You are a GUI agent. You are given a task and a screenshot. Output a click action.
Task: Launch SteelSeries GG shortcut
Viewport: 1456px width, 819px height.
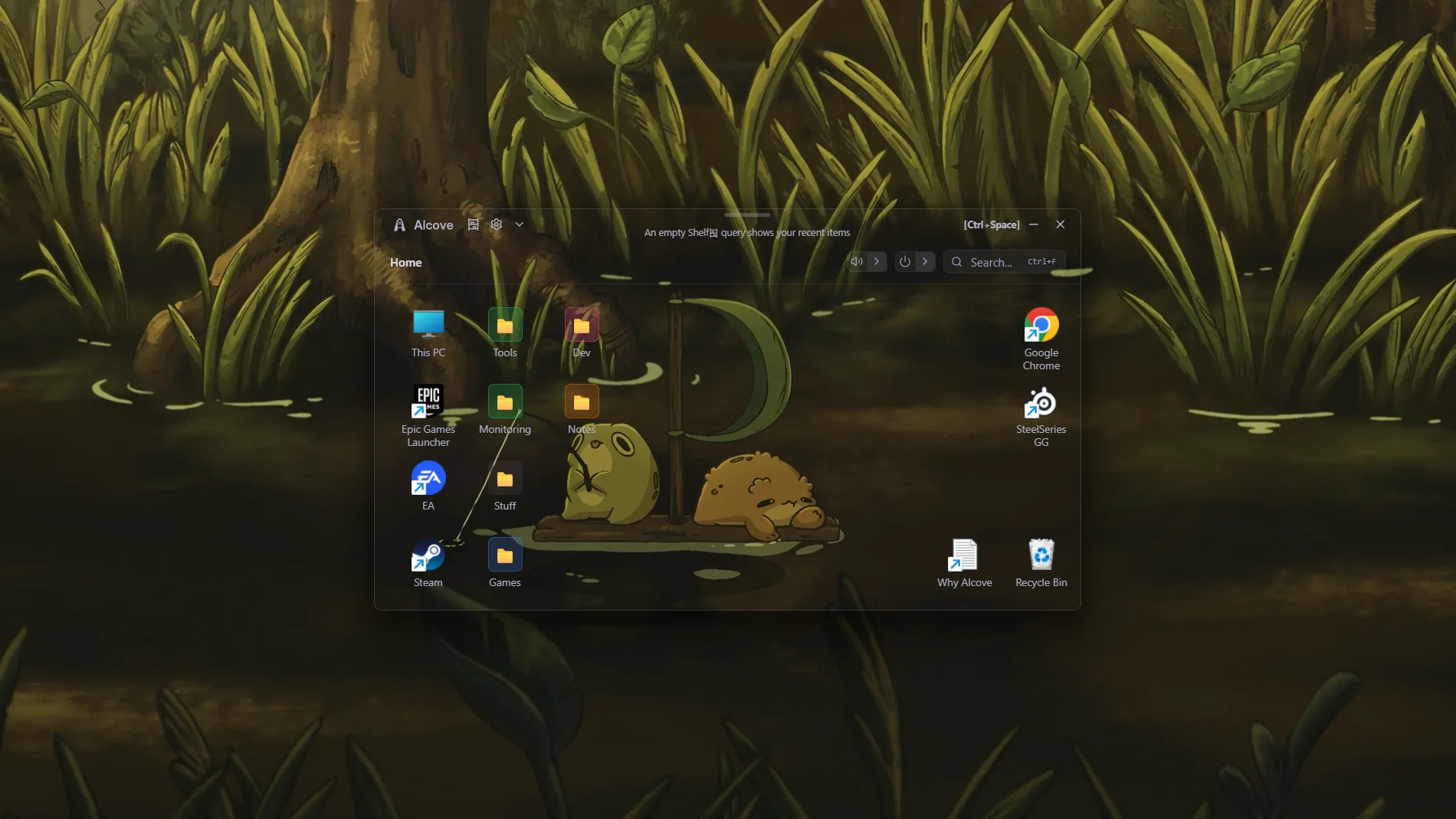point(1041,415)
